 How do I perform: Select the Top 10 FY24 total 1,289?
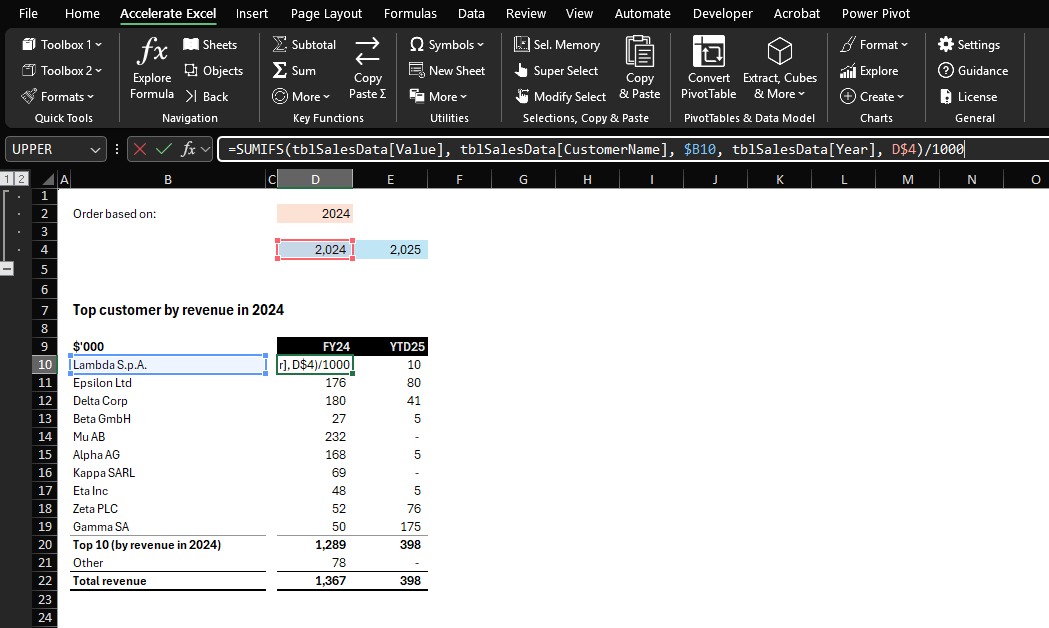tap(314, 544)
